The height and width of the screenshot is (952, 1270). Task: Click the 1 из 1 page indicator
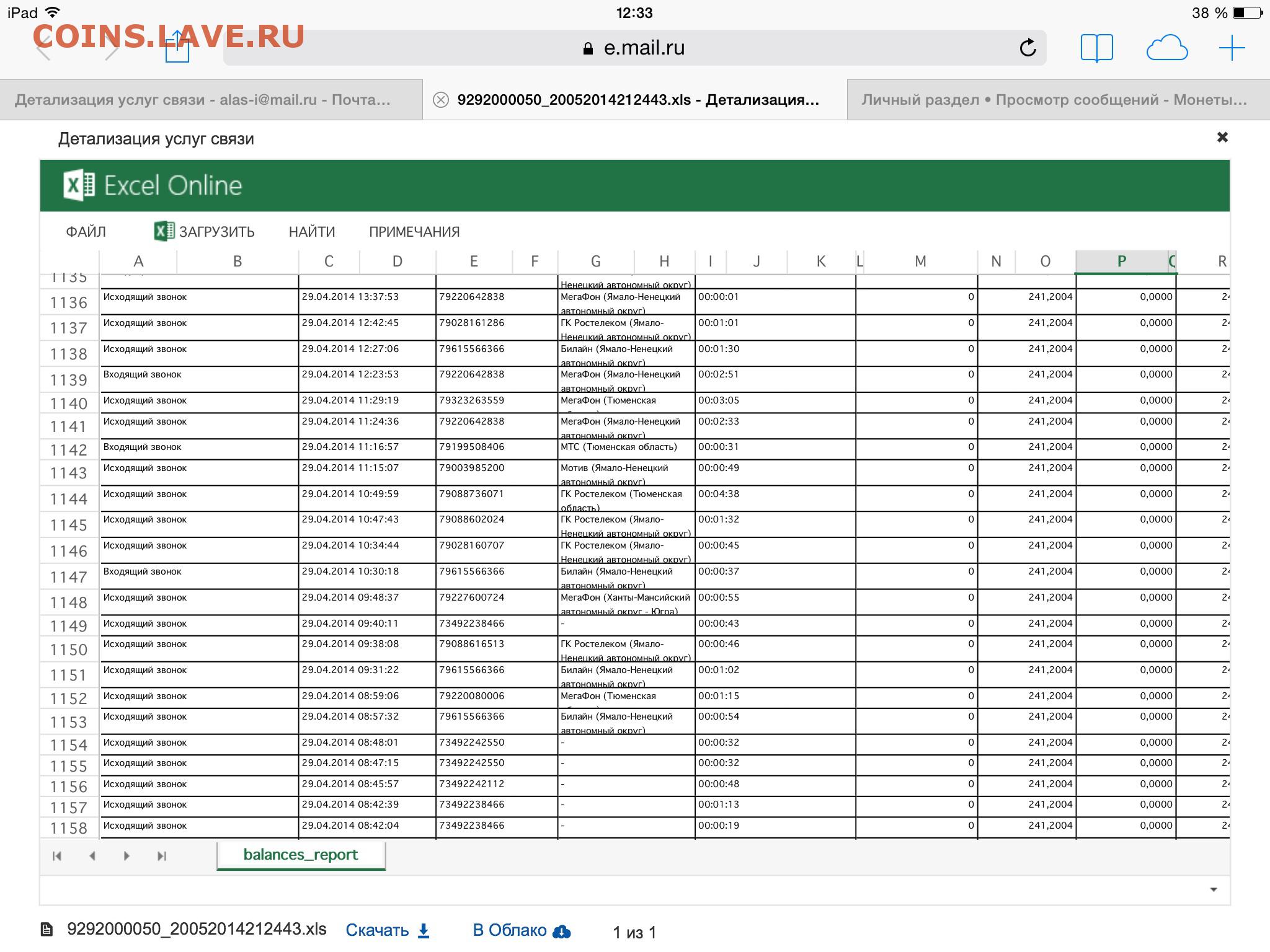[x=634, y=932]
